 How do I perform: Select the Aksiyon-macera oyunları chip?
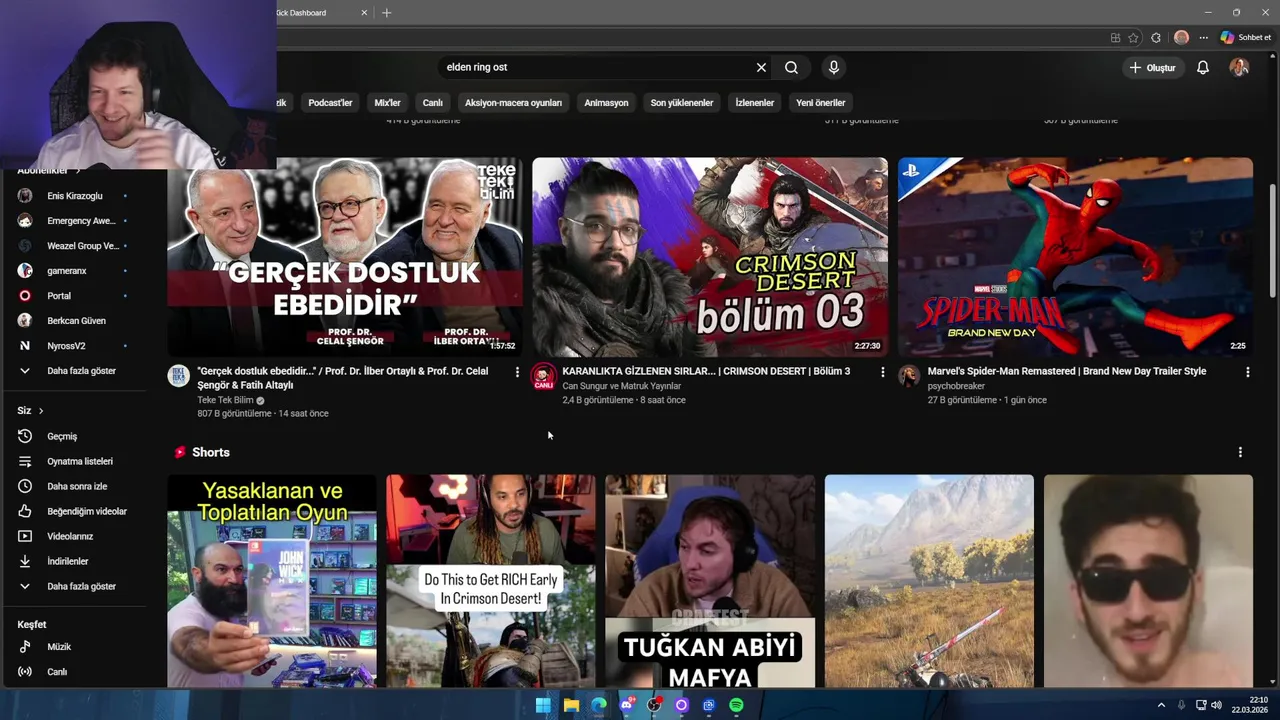[513, 102]
